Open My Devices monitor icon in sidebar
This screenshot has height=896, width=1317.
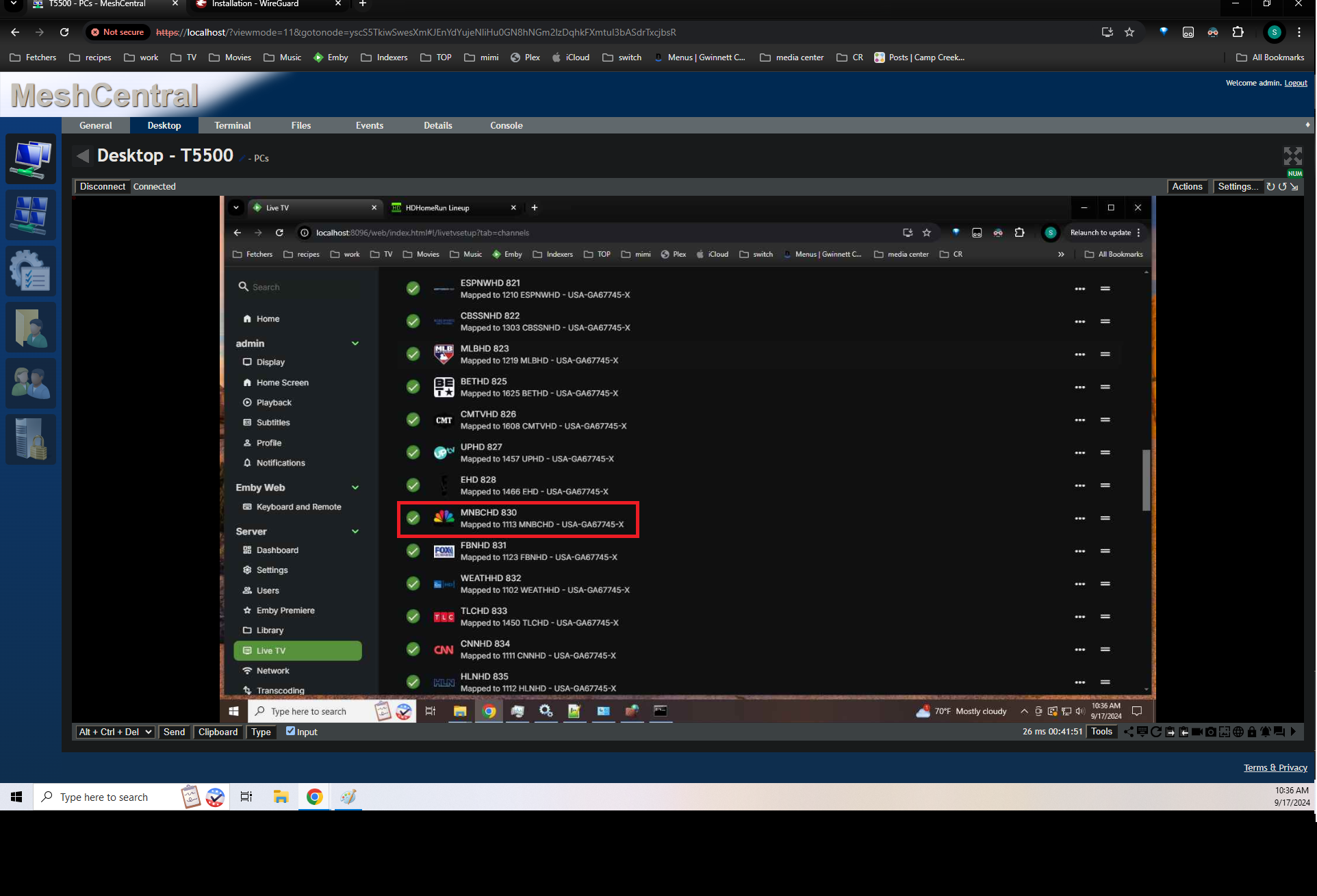(x=31, y=159)
